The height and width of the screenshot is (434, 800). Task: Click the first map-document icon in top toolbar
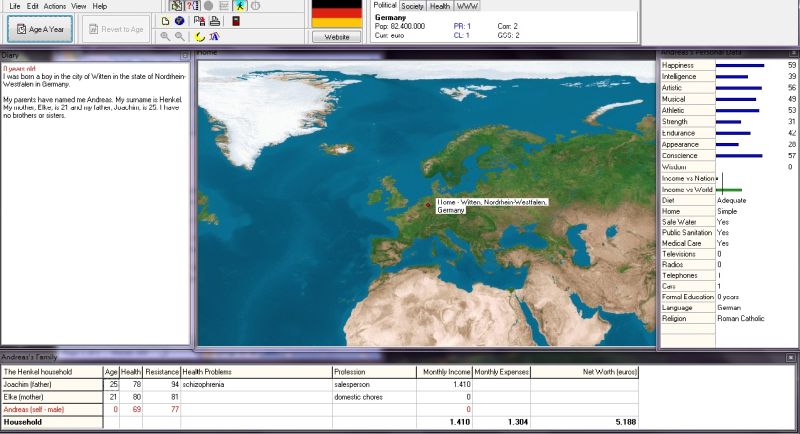pos(177,6)
